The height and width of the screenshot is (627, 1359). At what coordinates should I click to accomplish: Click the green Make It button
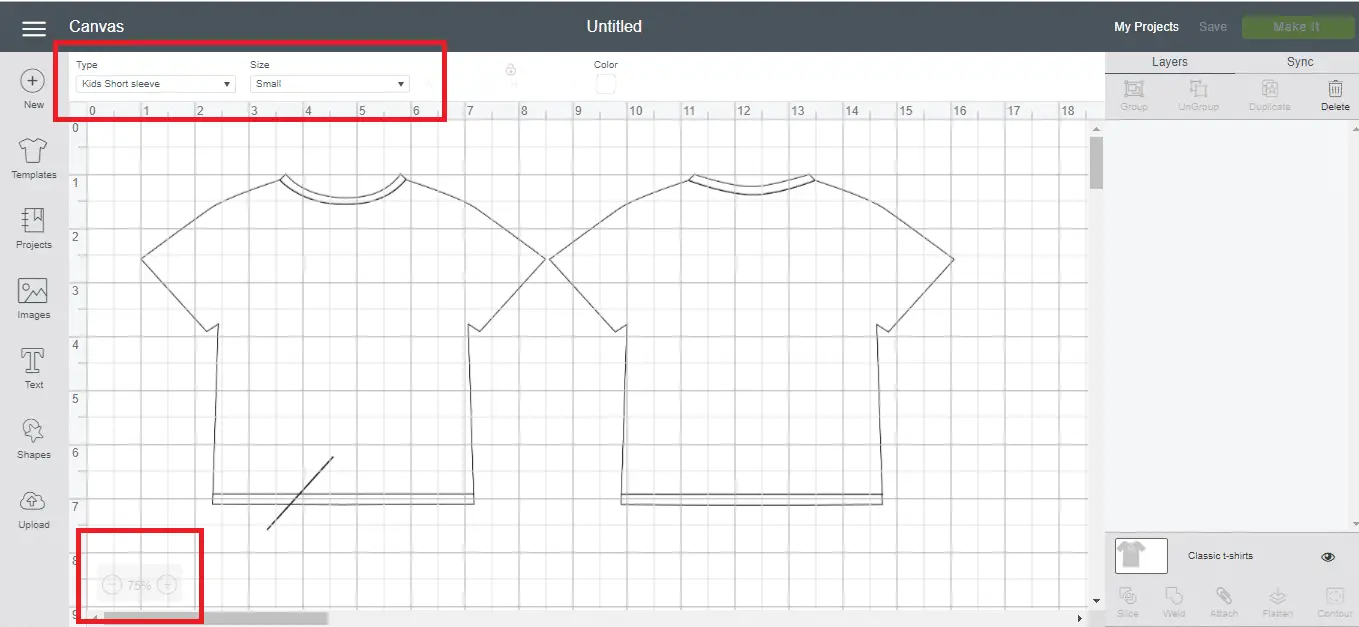tap(1296, 27)
